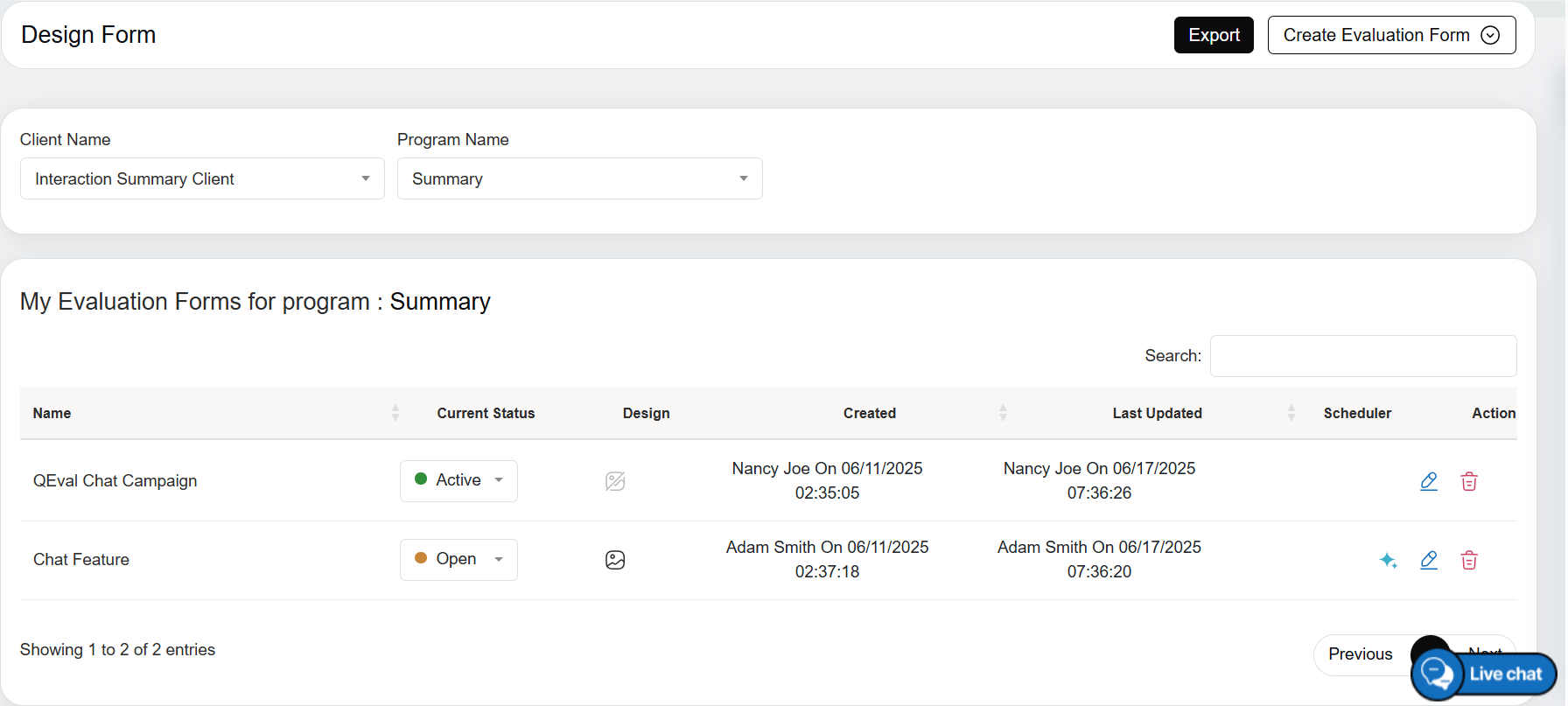Click the Current Status column header

coord(486,413)
